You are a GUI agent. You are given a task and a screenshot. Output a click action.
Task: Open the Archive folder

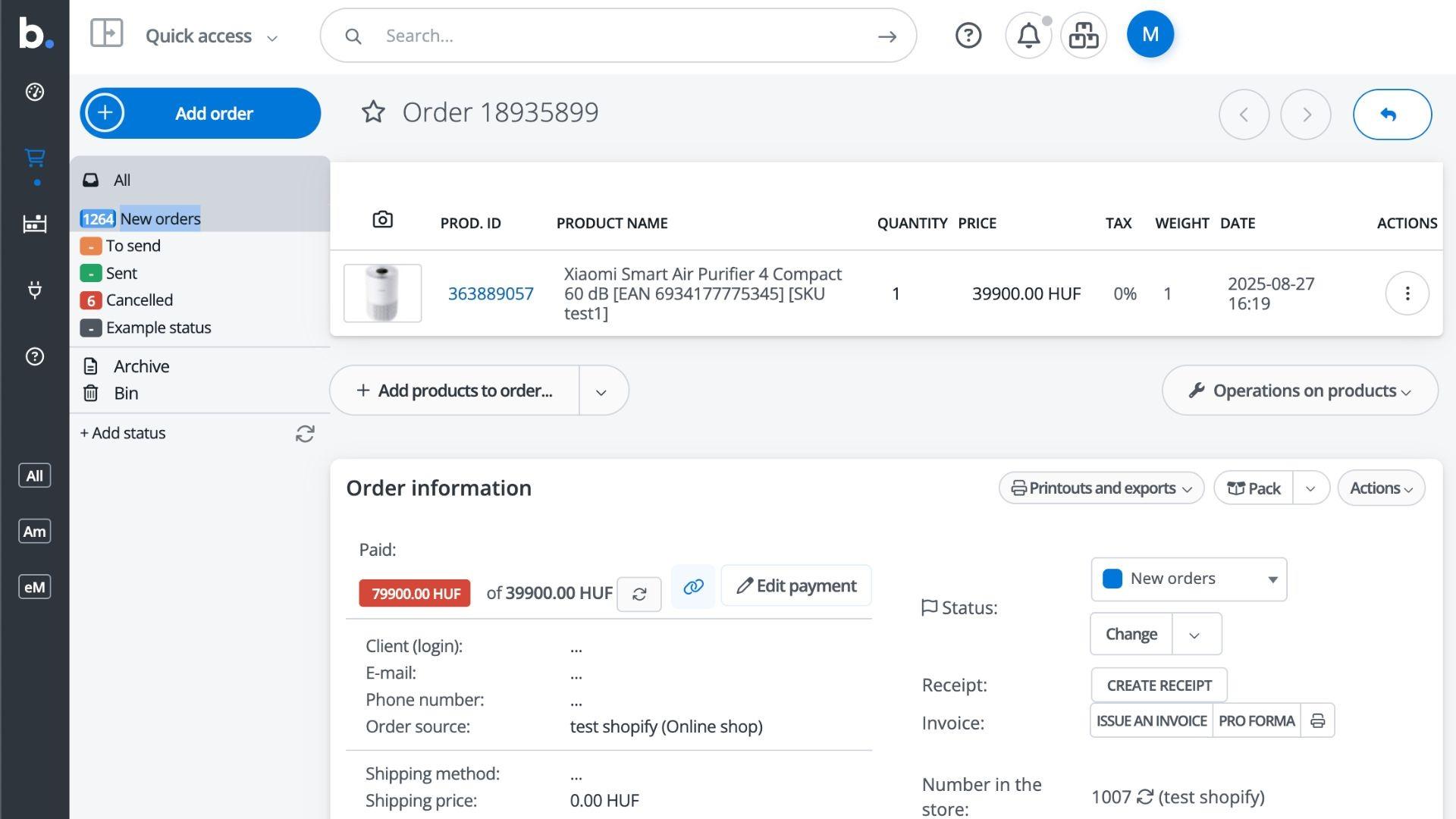point(141,366)
